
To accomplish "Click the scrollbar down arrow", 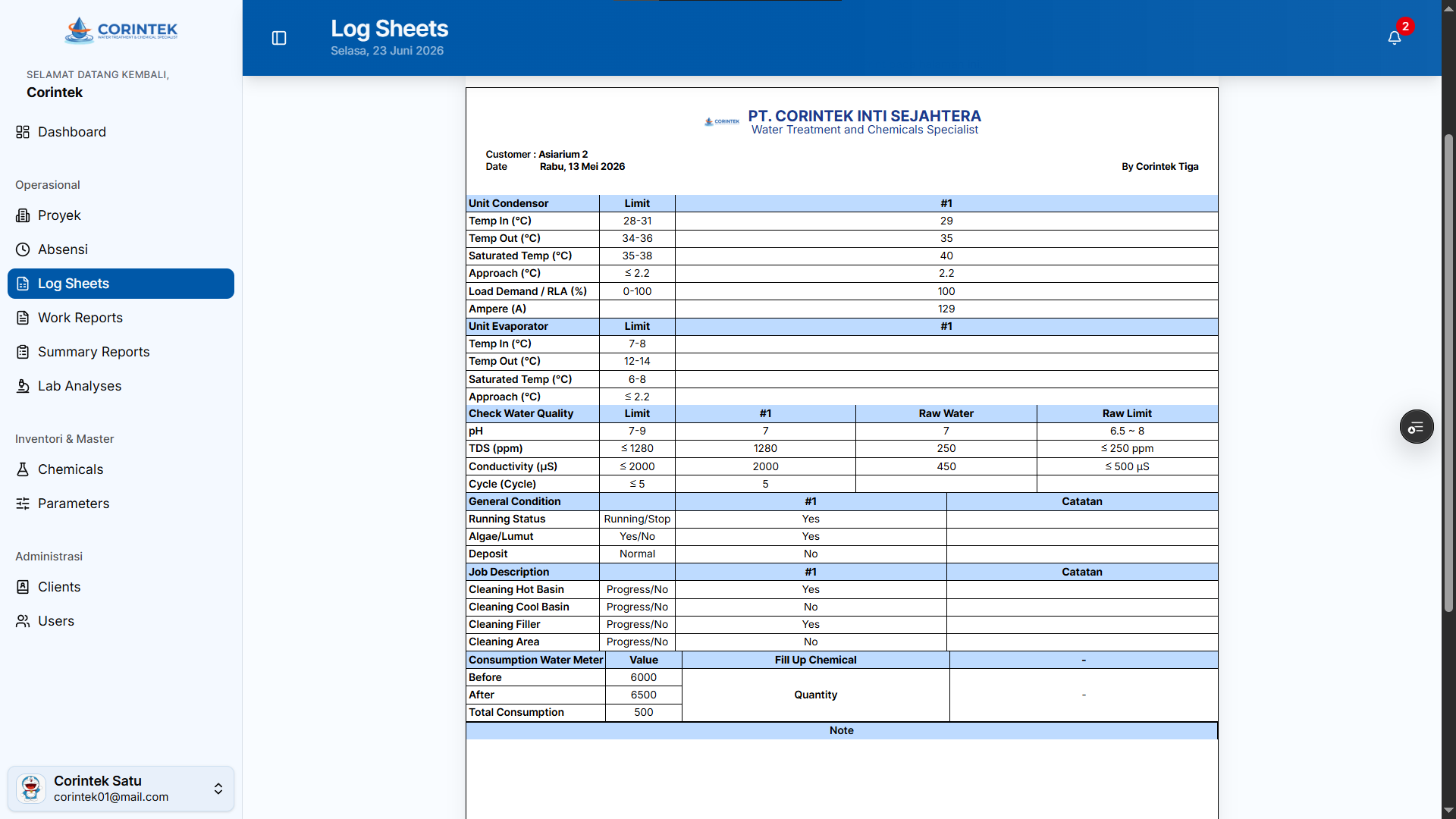I will coord(1448,811).
